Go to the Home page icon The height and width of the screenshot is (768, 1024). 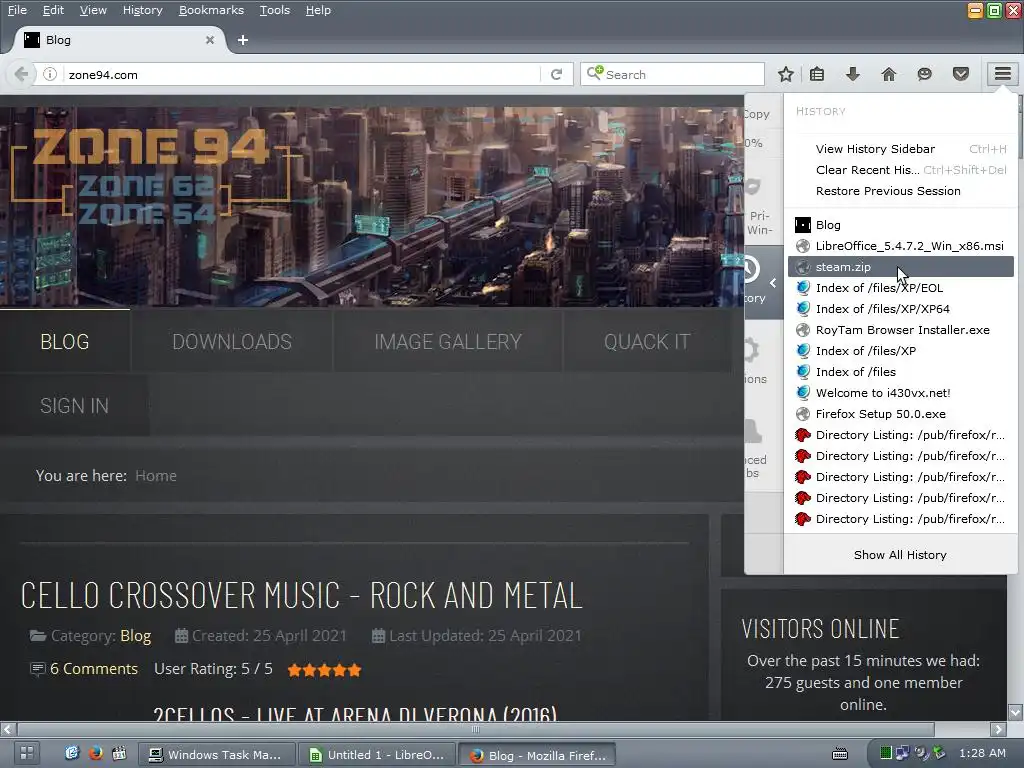click(x=888, y=74)
